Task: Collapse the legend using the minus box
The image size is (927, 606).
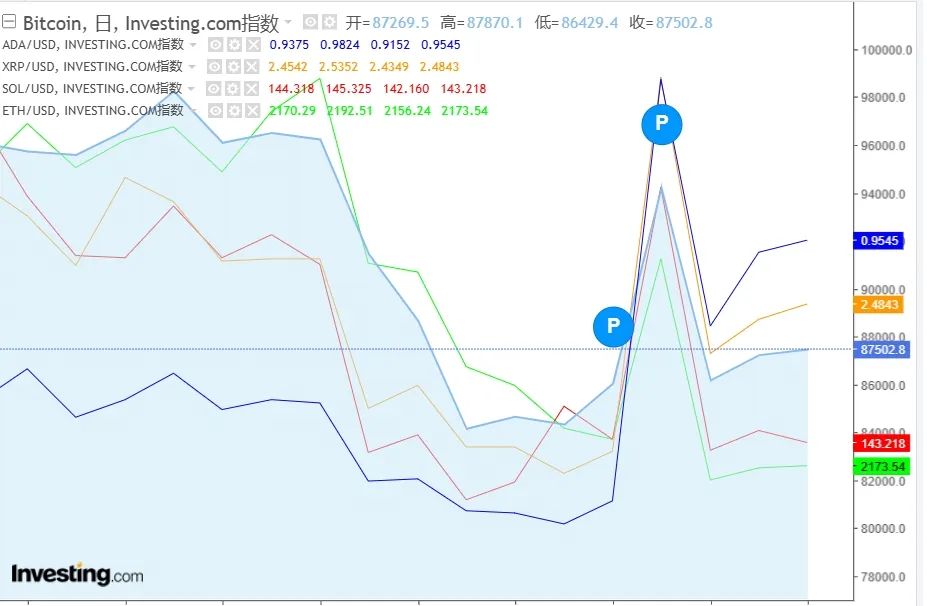Action: tap(9, 22)
